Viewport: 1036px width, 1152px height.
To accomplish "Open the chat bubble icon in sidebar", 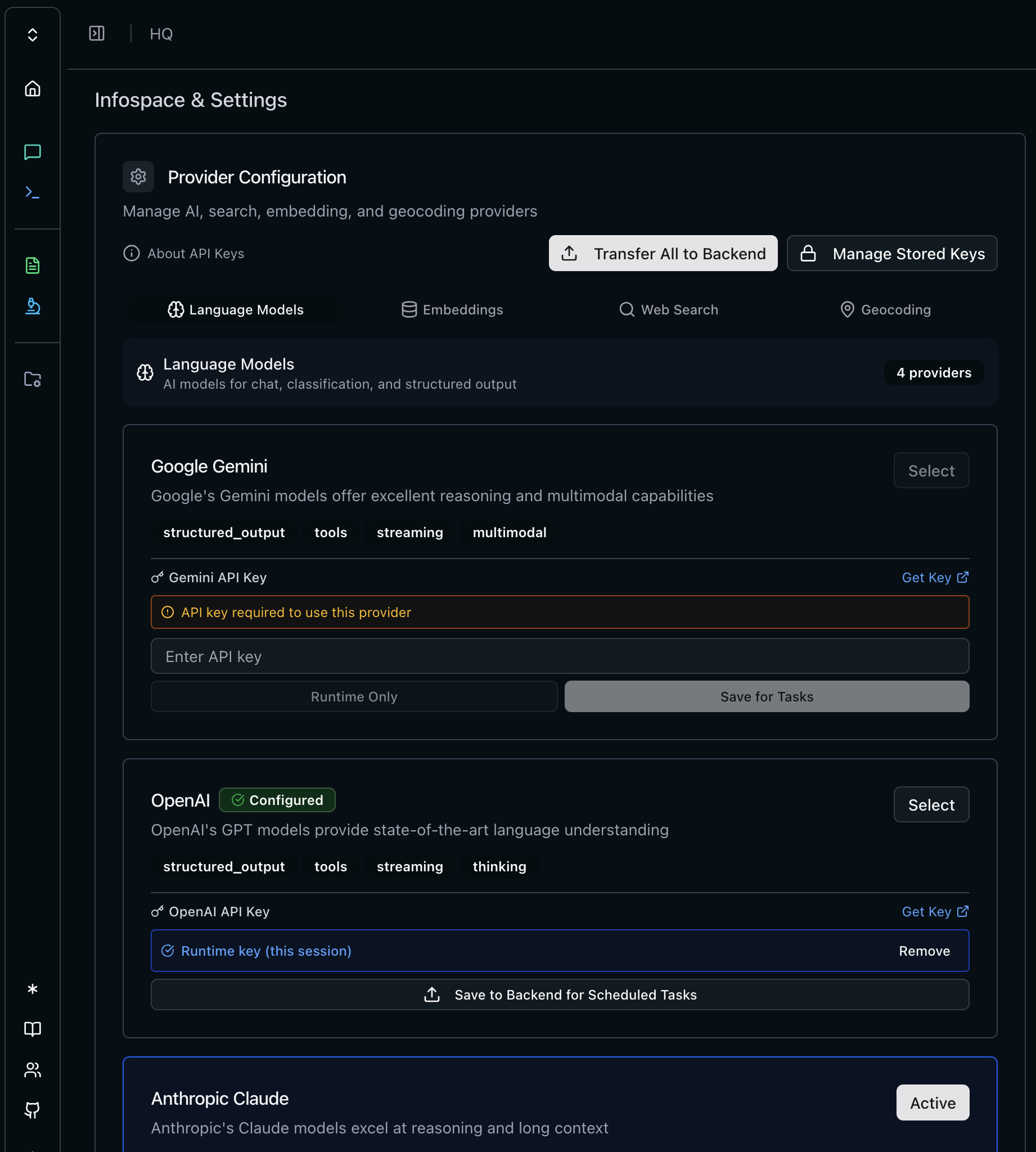I will (33, 152).
